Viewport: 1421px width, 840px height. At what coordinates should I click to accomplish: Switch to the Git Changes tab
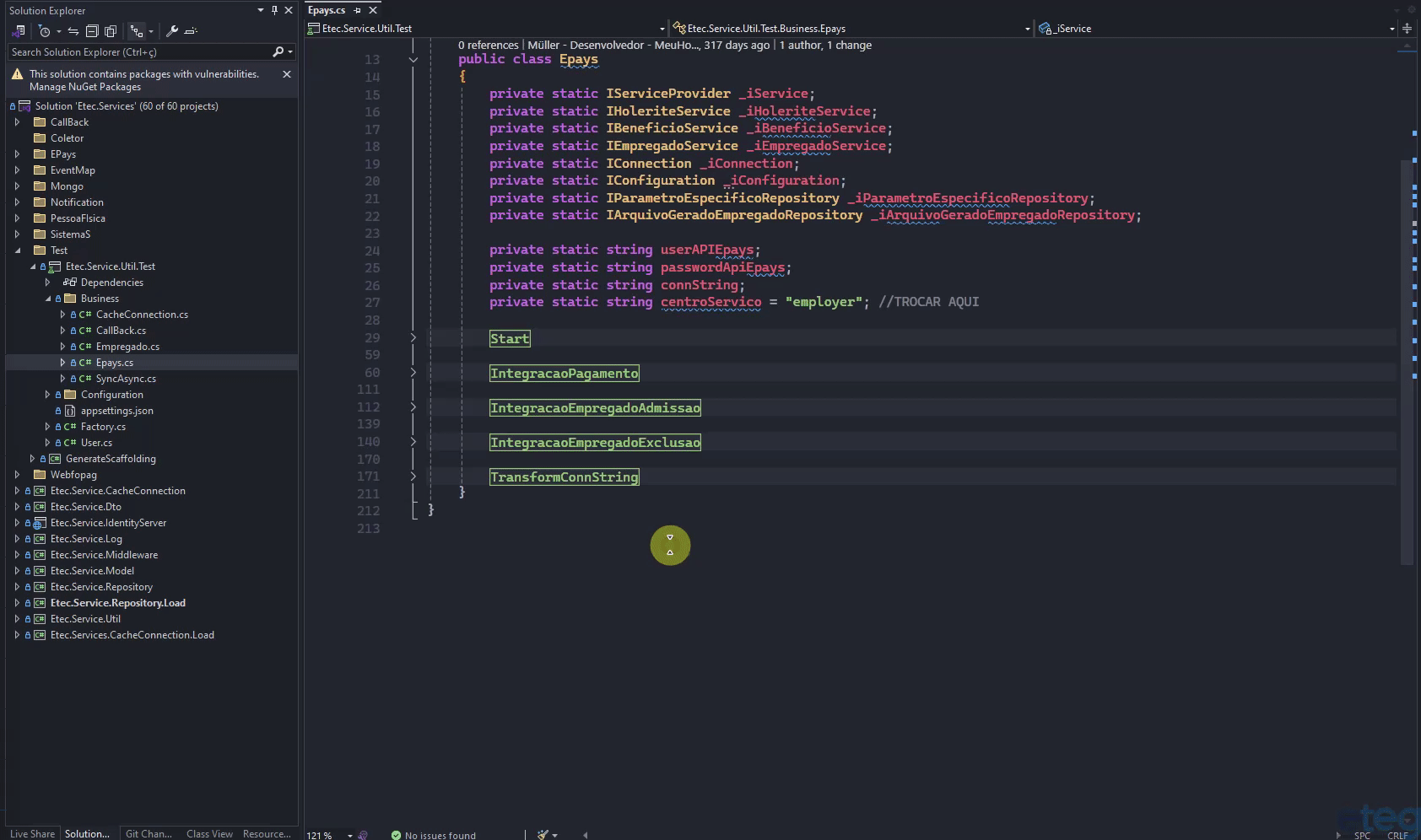pyautogui.click(x=149, y=833)
